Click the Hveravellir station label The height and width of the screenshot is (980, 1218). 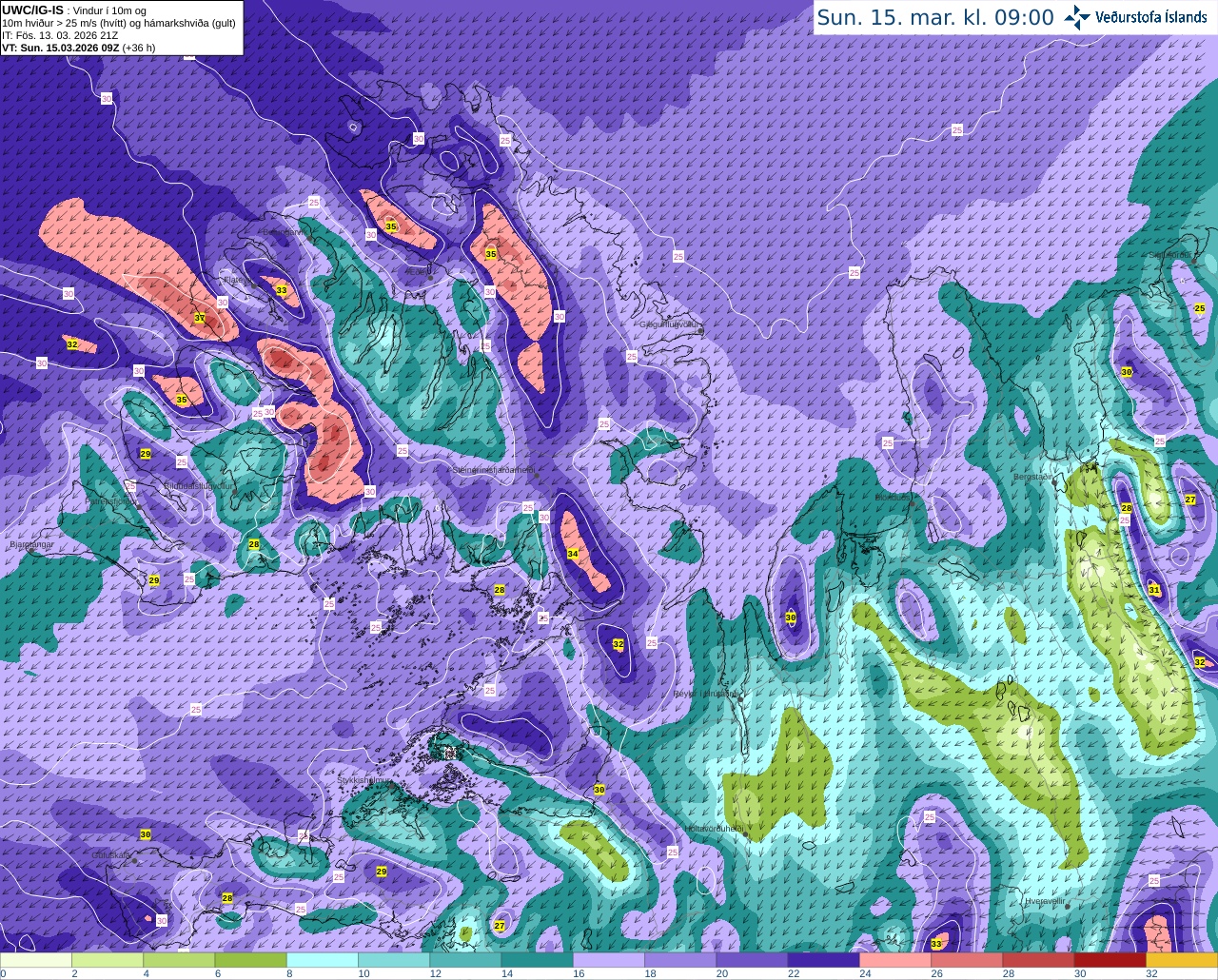click(1046, 899)
